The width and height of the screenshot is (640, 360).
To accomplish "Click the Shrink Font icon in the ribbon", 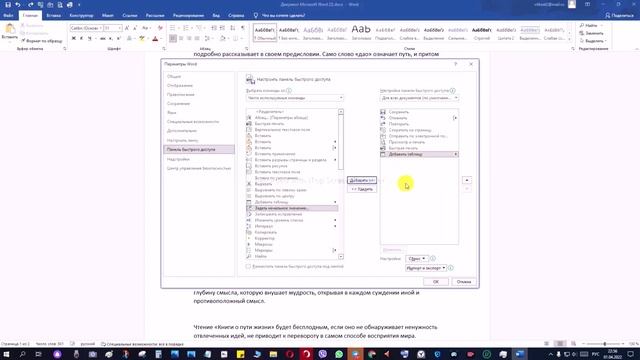I will click(x=135, y=28).
